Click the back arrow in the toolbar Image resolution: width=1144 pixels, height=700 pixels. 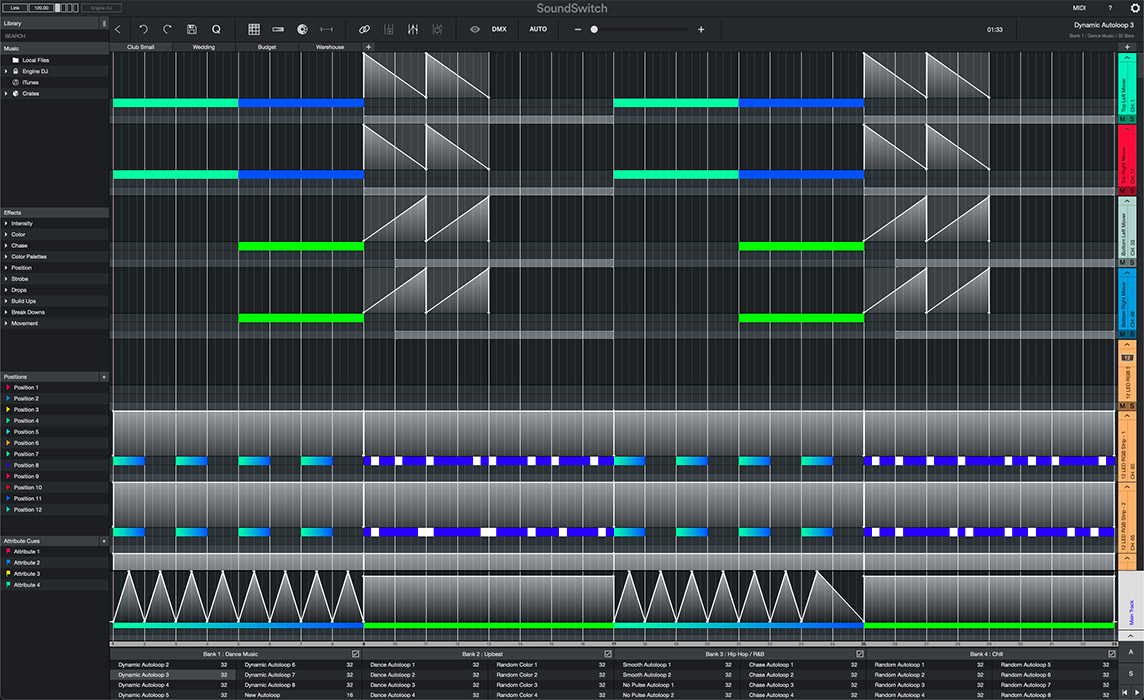[119, 30]
